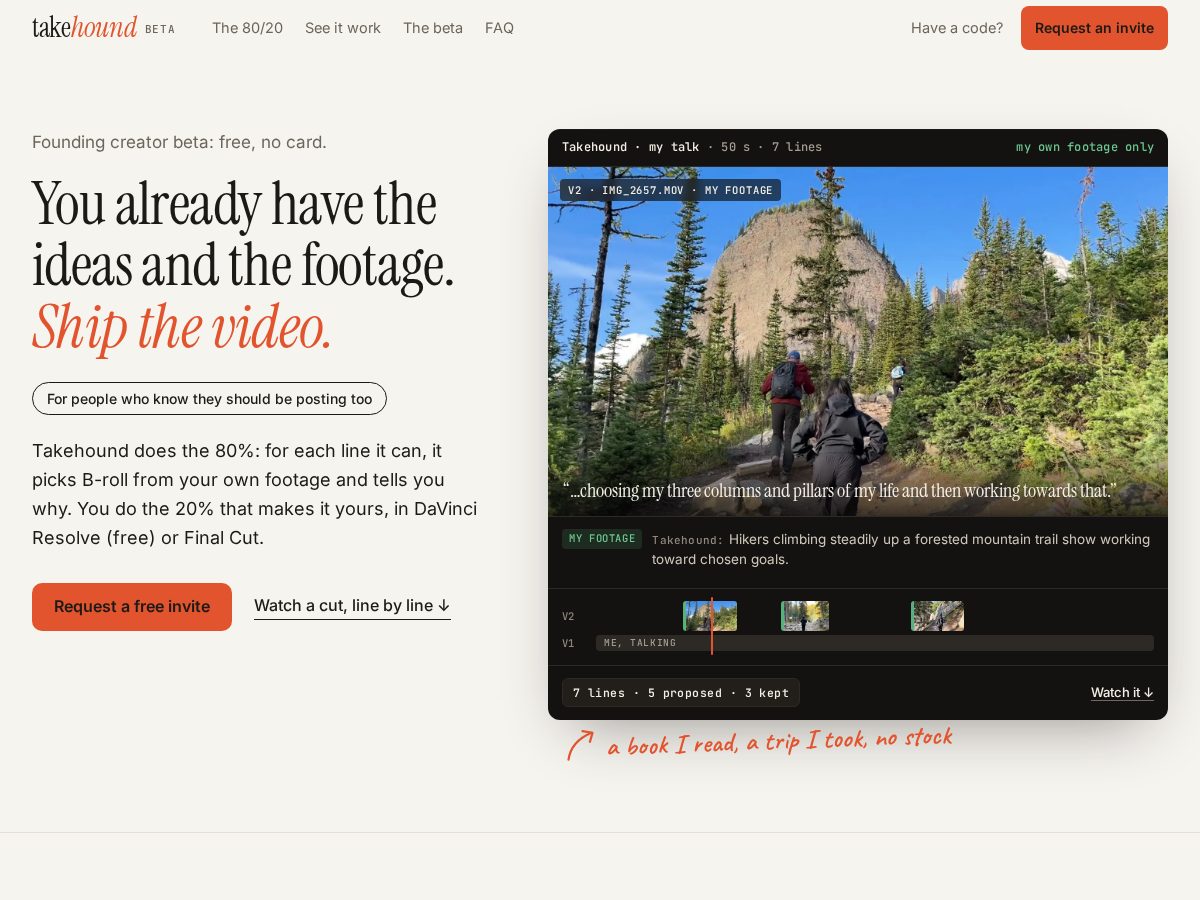Image resolution: width=1200 pixels, height=900 pixels.
Task: Go to See it work section
Action: [x=343, y=28]
